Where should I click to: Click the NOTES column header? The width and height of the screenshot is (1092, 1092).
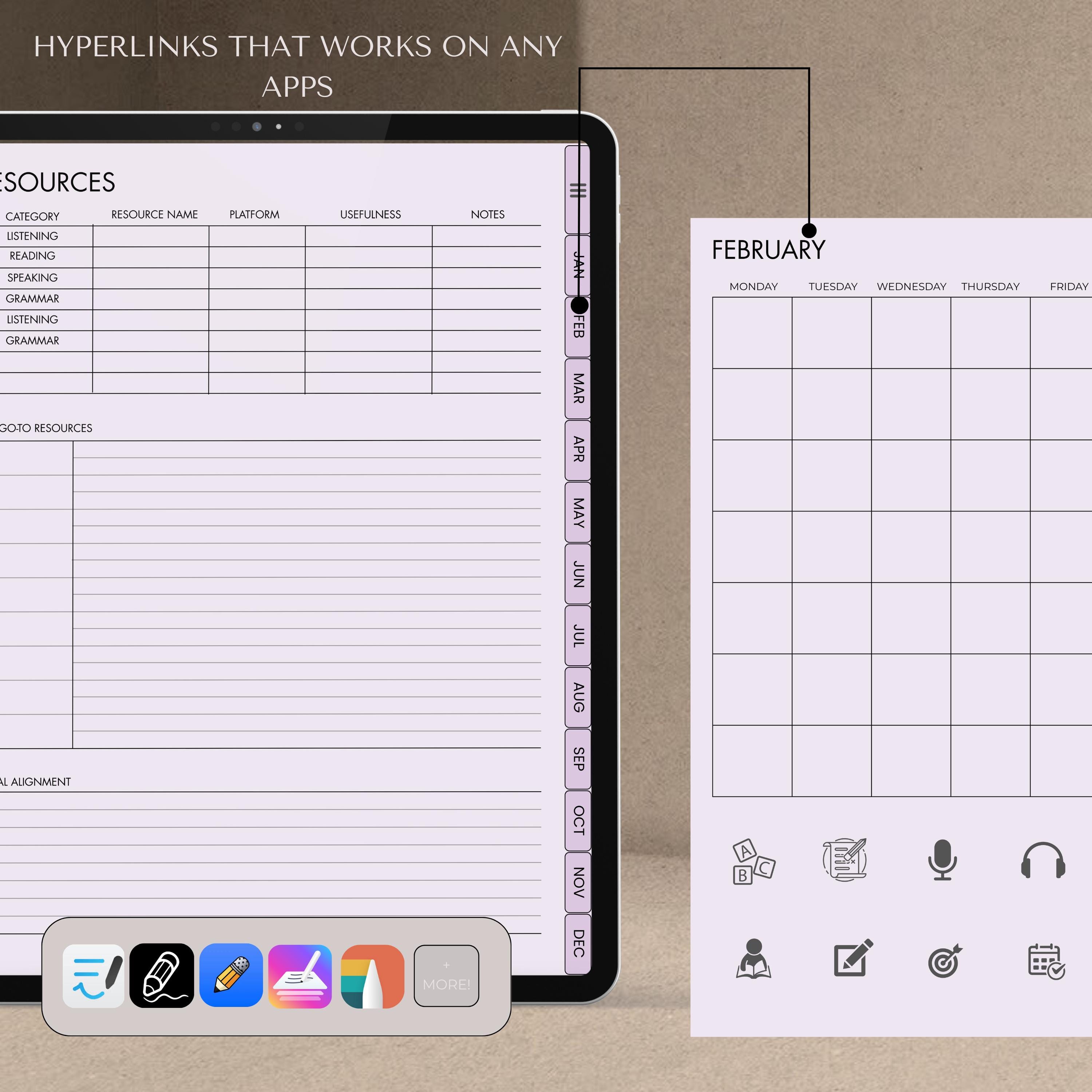coord(487,215)
